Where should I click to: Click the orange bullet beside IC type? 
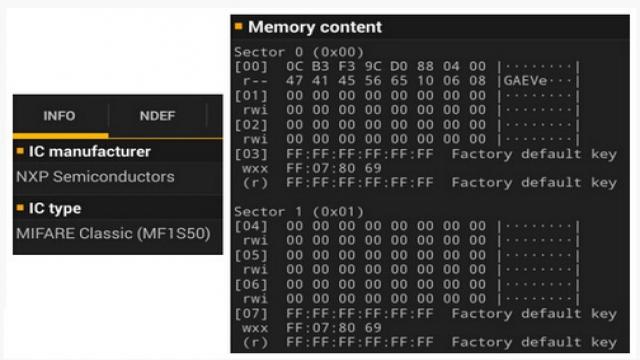(20, 208)
